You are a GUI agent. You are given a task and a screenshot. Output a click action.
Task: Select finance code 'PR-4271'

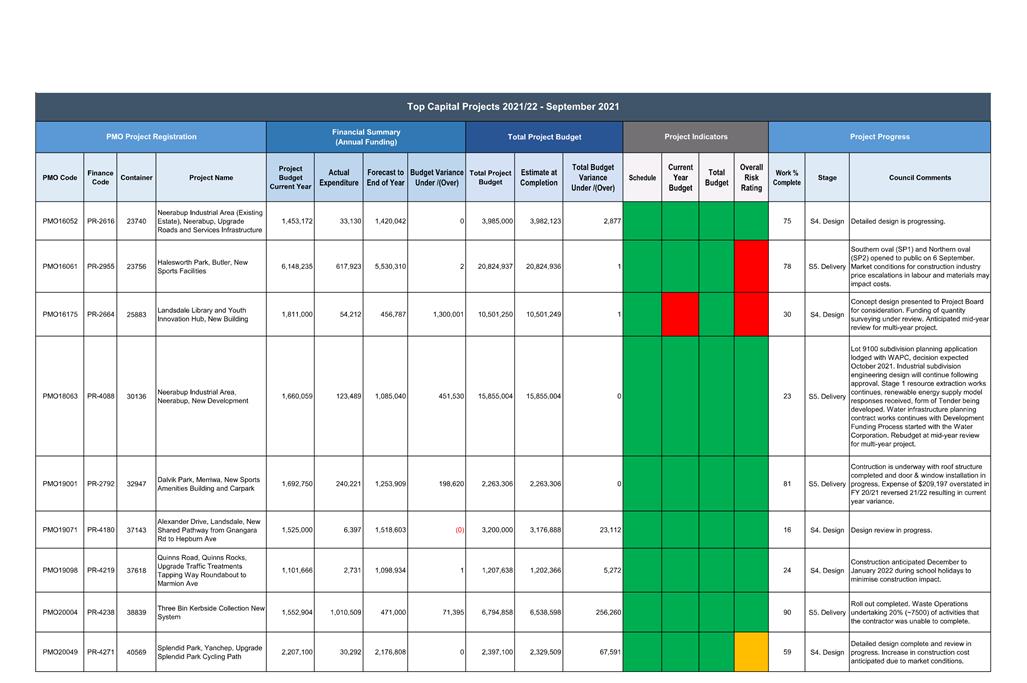click(100, 652)
